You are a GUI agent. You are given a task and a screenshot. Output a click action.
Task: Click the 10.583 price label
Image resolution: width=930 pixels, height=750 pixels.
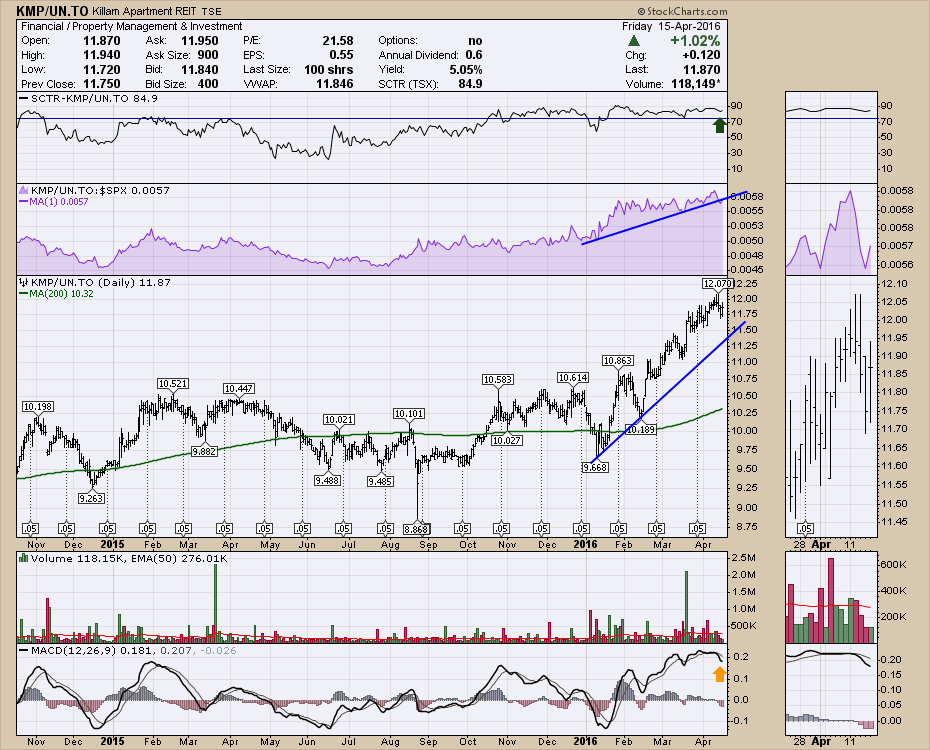pos(498,379)
